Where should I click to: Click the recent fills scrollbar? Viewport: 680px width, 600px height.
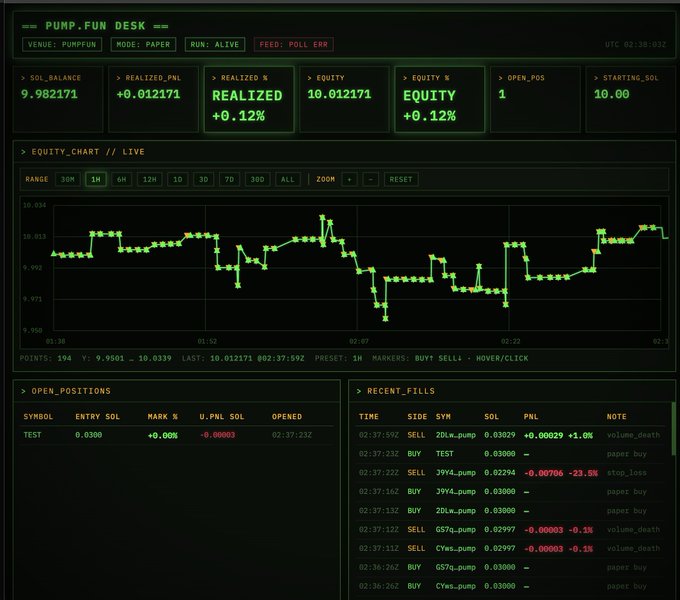coord(673,429)
